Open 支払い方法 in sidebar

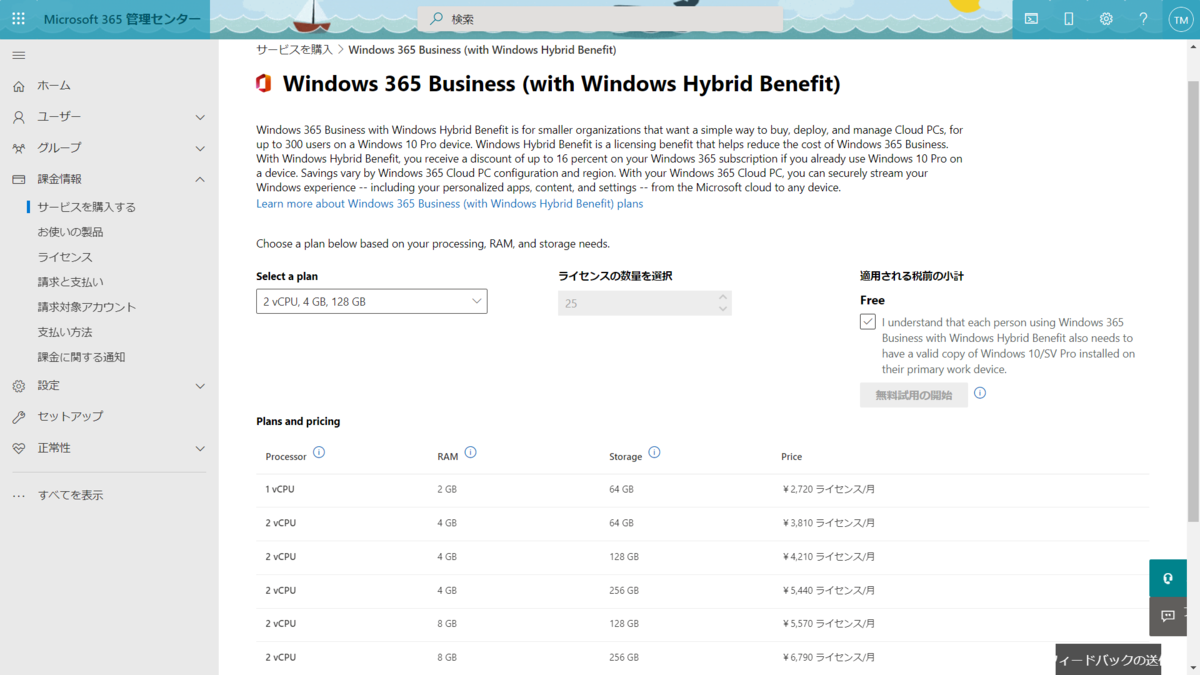click(65, 332)
